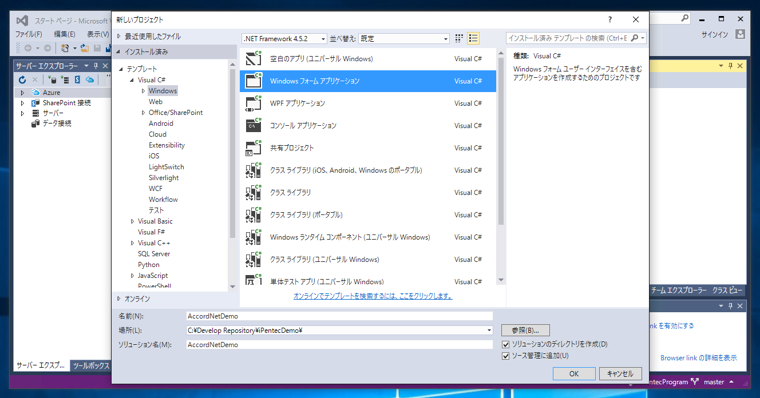Open ファイル(F) menu in Visual Studio
The image size is (760, 398).
pos(28,34)
